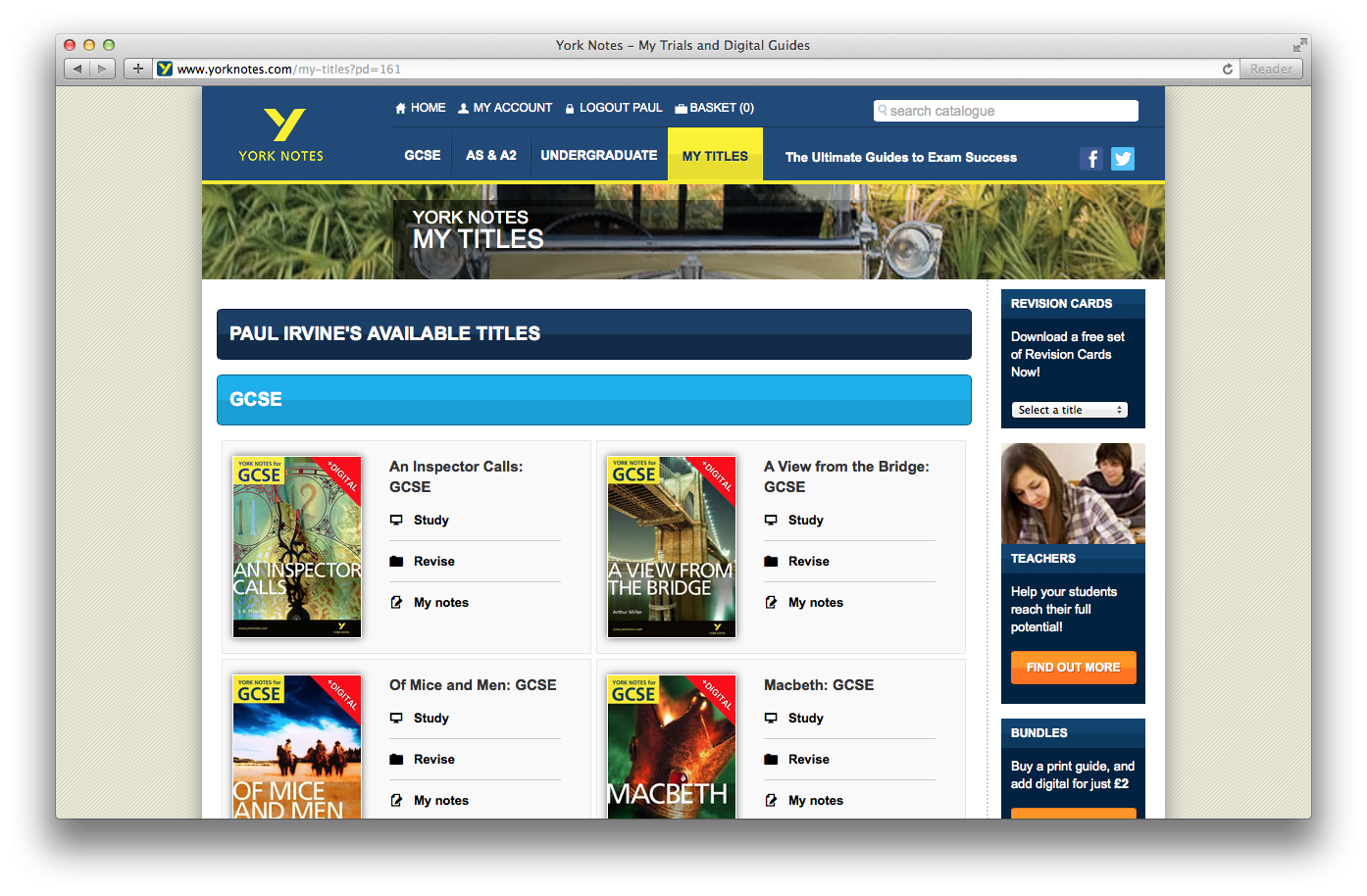Screen dimensions: 1367x896
Task: Click LOGOUT PAUL link
Action: coord(621,108)
